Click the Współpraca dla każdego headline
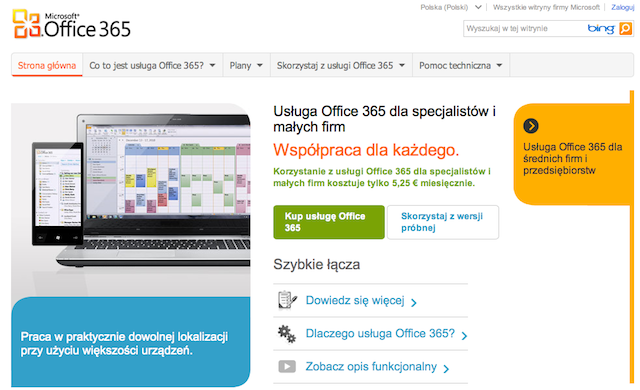 point(366,150)
